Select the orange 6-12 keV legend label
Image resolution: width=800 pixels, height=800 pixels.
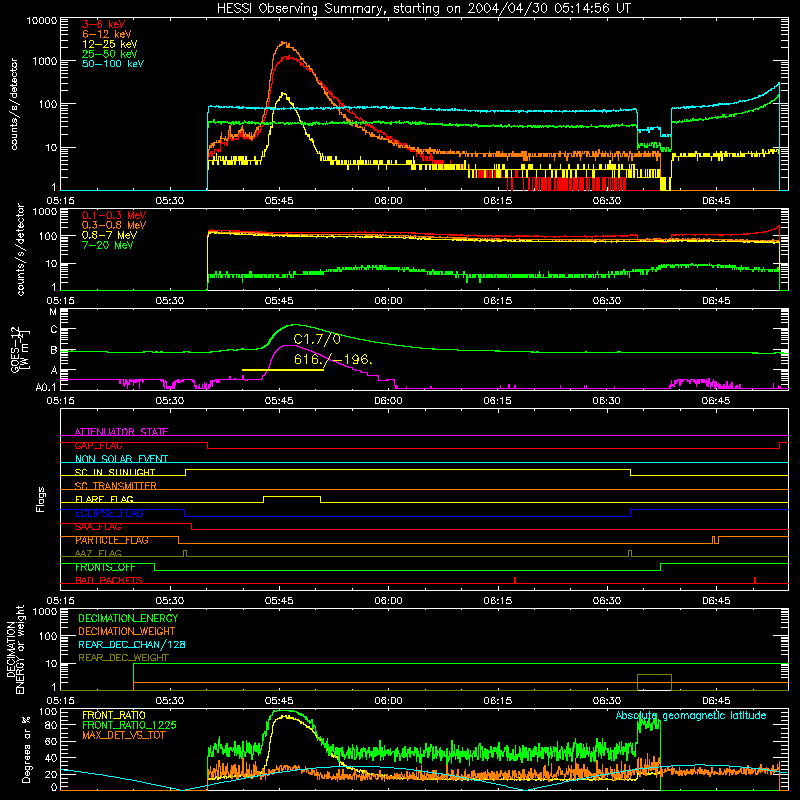107,34
